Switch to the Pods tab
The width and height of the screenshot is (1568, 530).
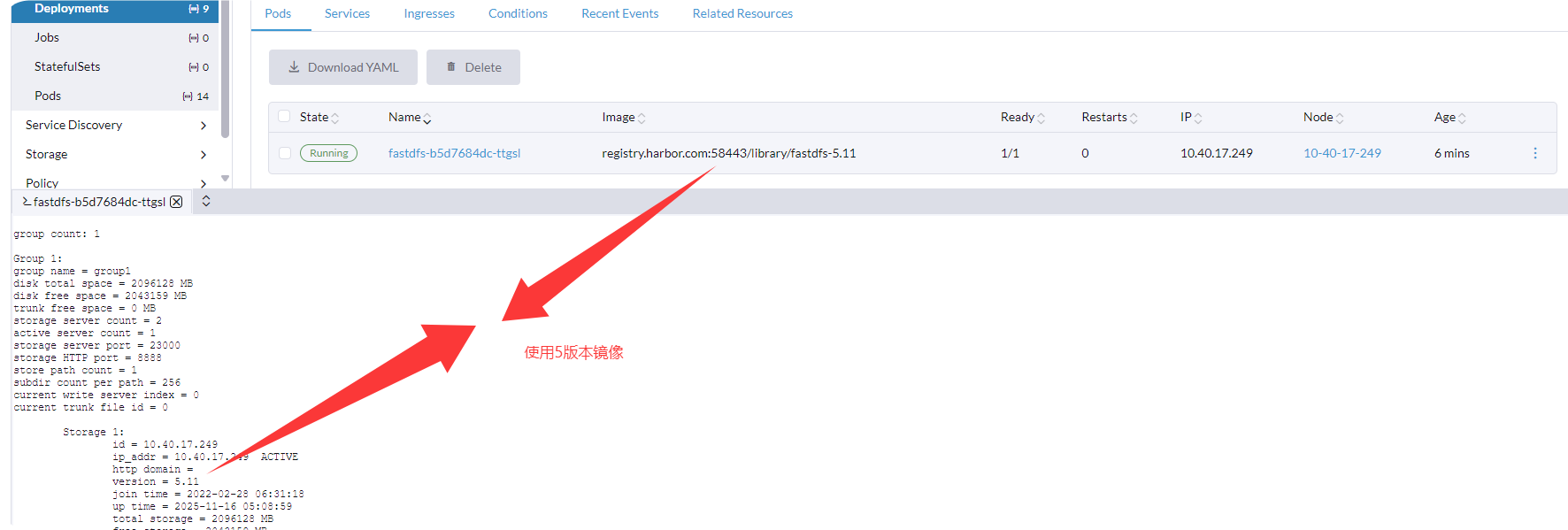278,13
